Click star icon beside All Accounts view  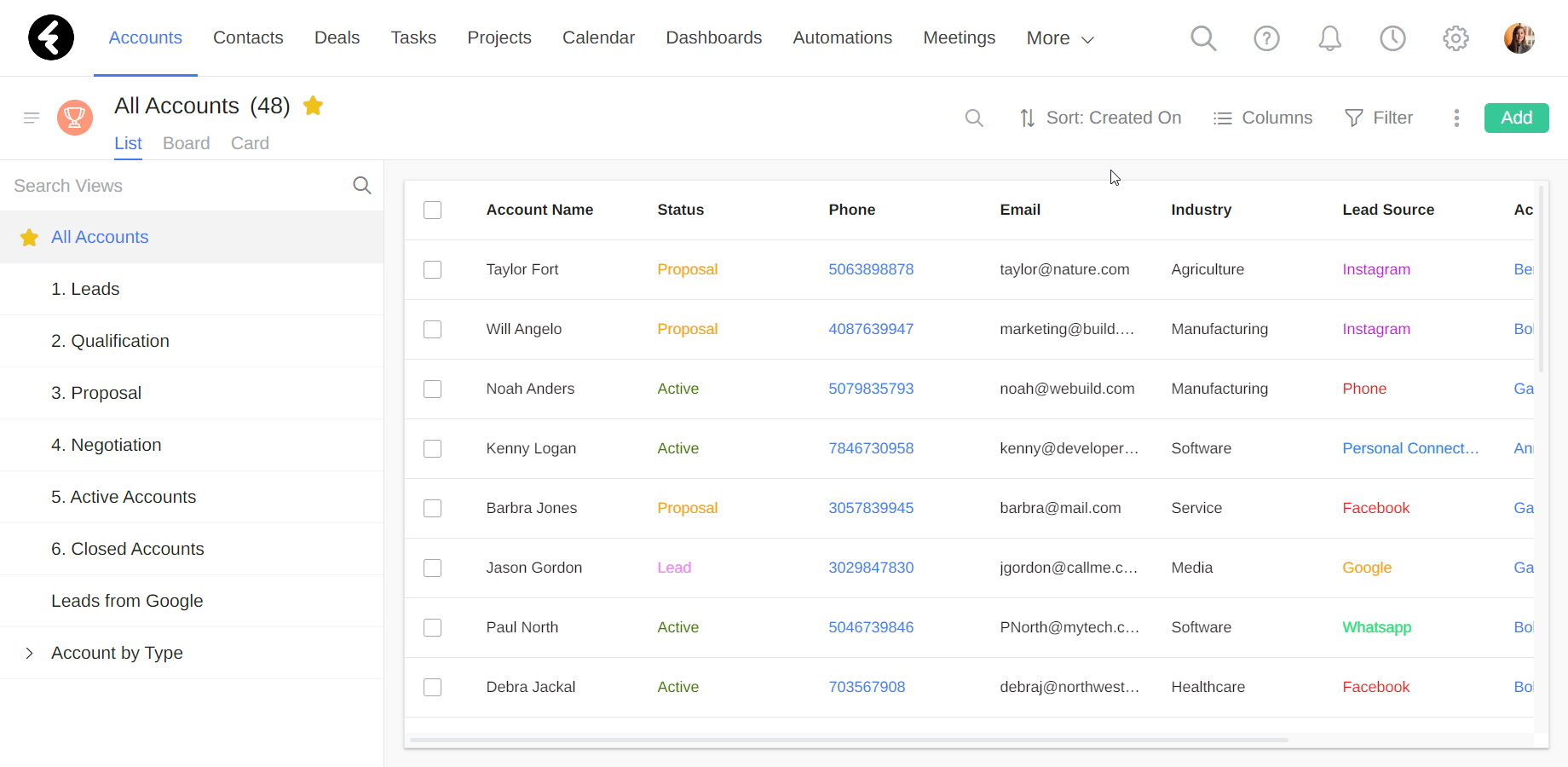coord(30,237)
